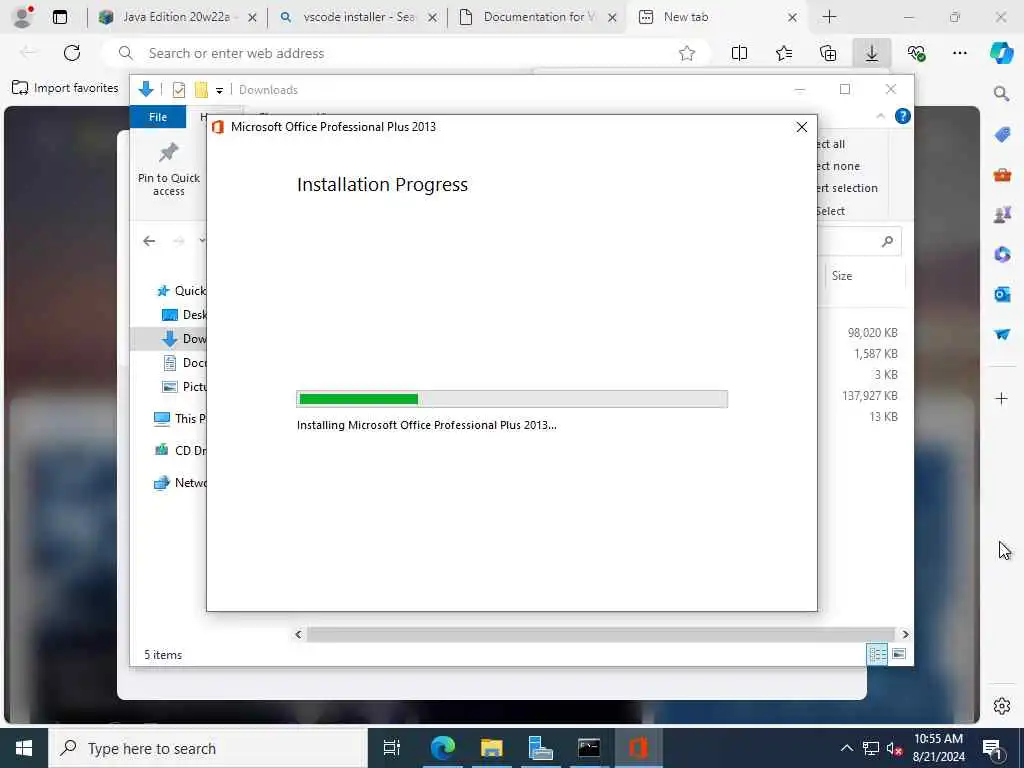Sort Explorer files by Size column
Image resolution: width=1024 pixels, height=768 pixels.
point(842,276)
